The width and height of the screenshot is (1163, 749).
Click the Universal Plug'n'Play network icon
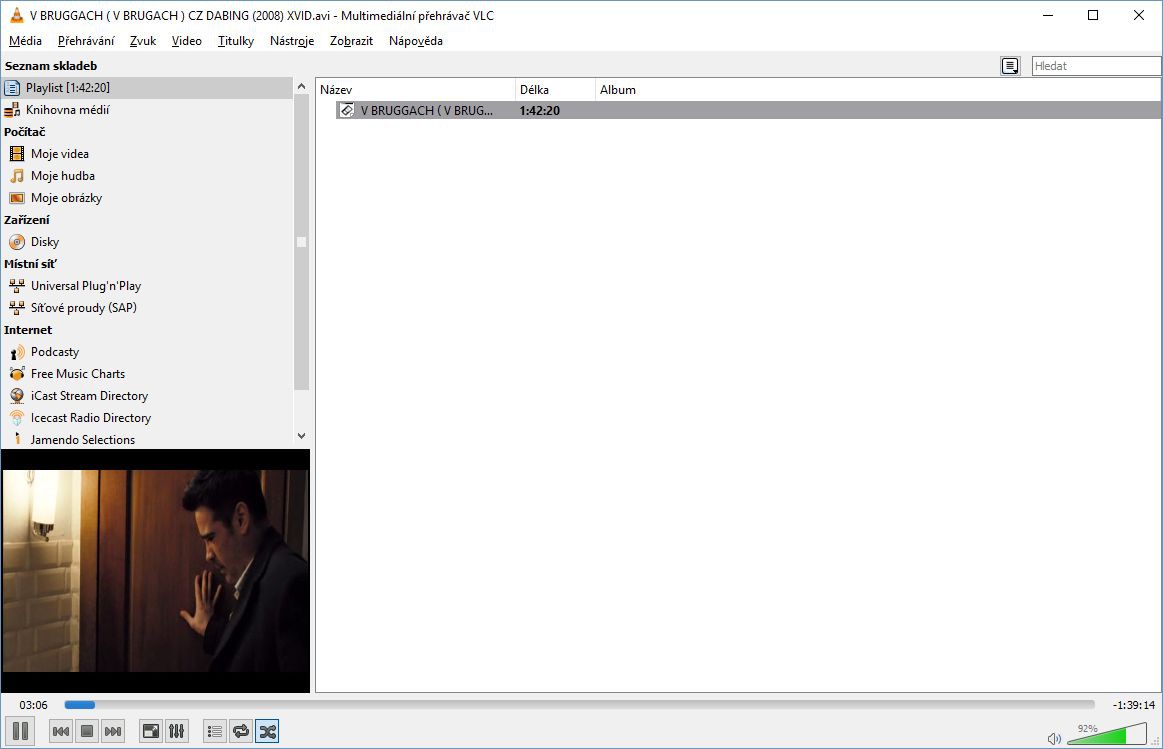pos(16,286)
